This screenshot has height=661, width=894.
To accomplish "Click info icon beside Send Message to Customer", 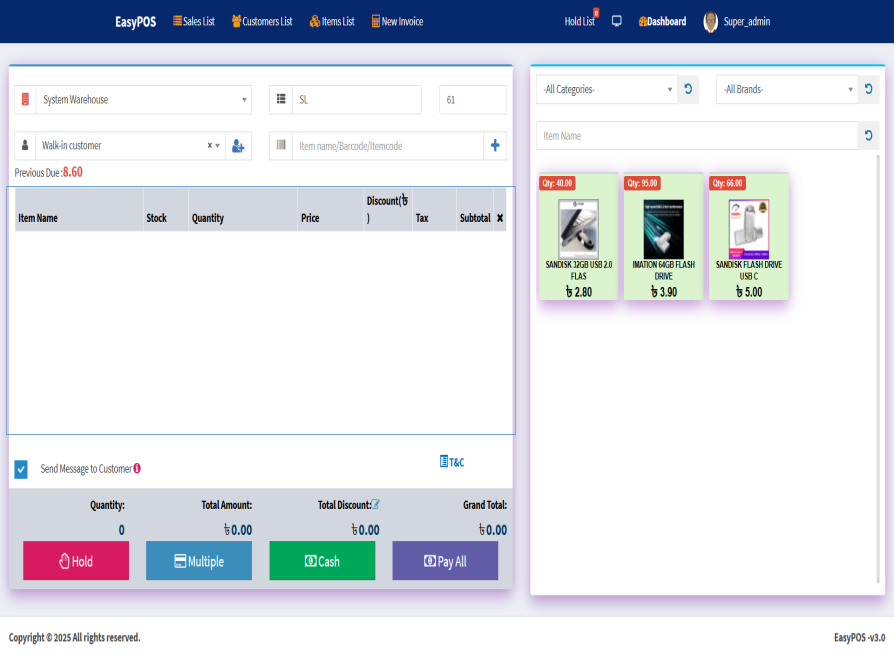I will click(137, 468).
